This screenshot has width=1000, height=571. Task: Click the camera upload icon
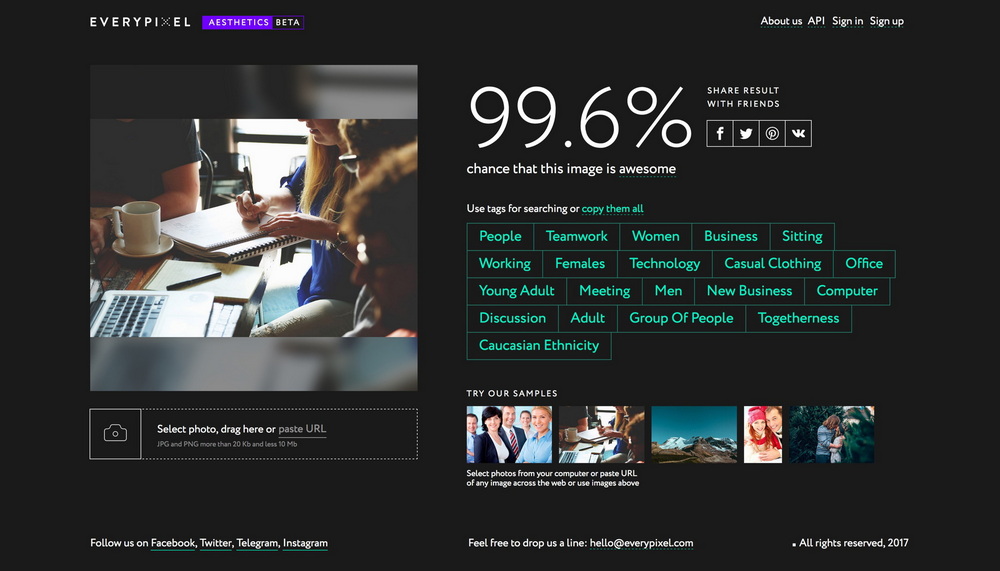(115, 433)
